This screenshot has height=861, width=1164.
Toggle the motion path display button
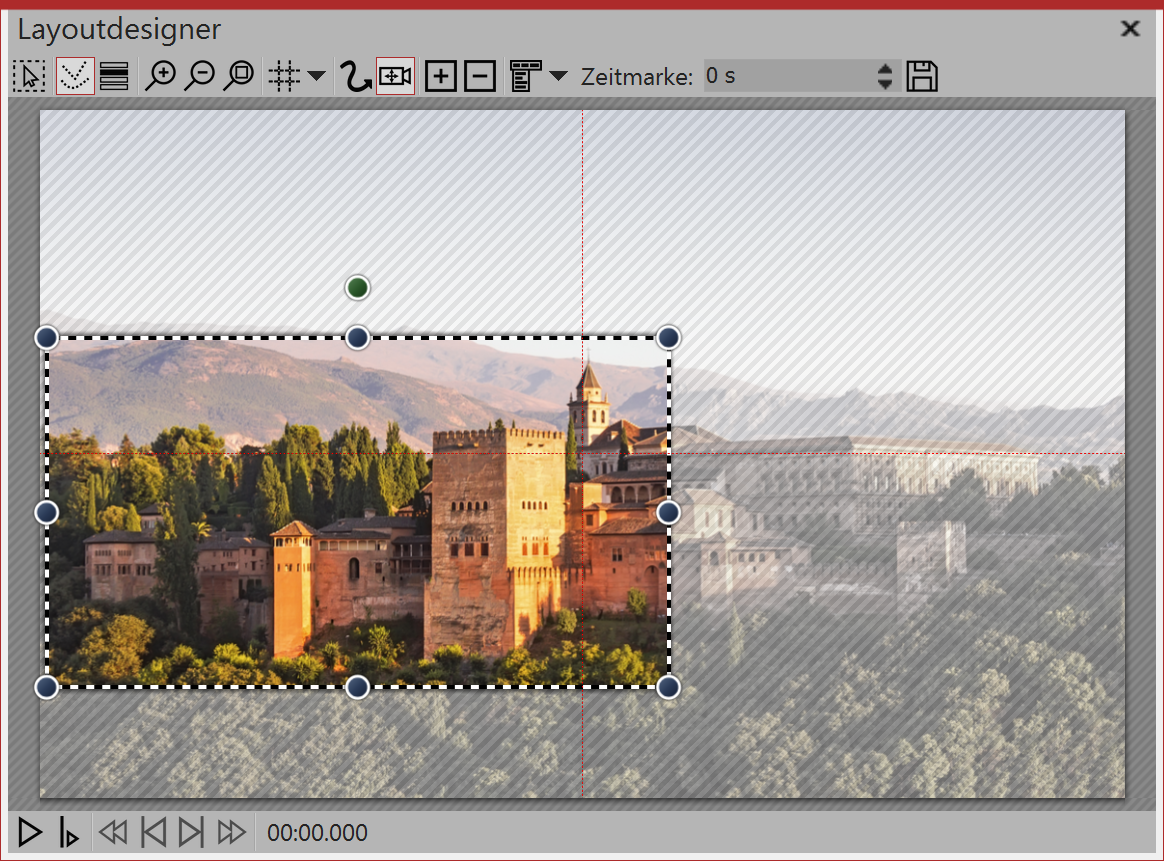click(75, 77)
